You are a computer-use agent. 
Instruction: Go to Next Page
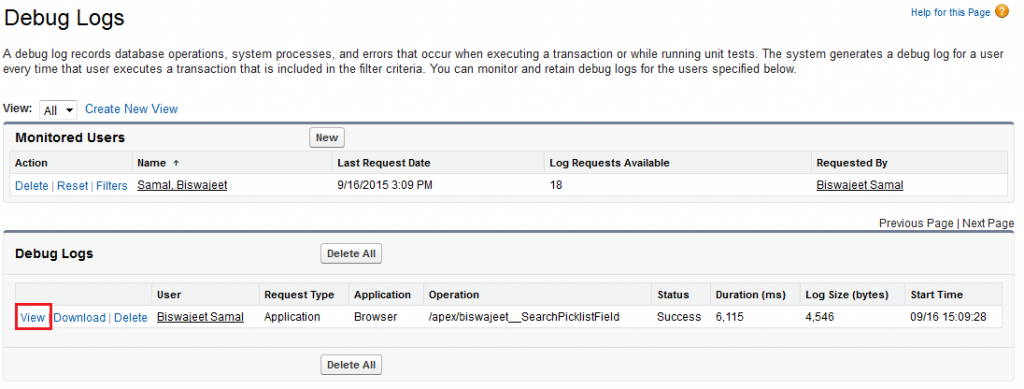point(988,223)
